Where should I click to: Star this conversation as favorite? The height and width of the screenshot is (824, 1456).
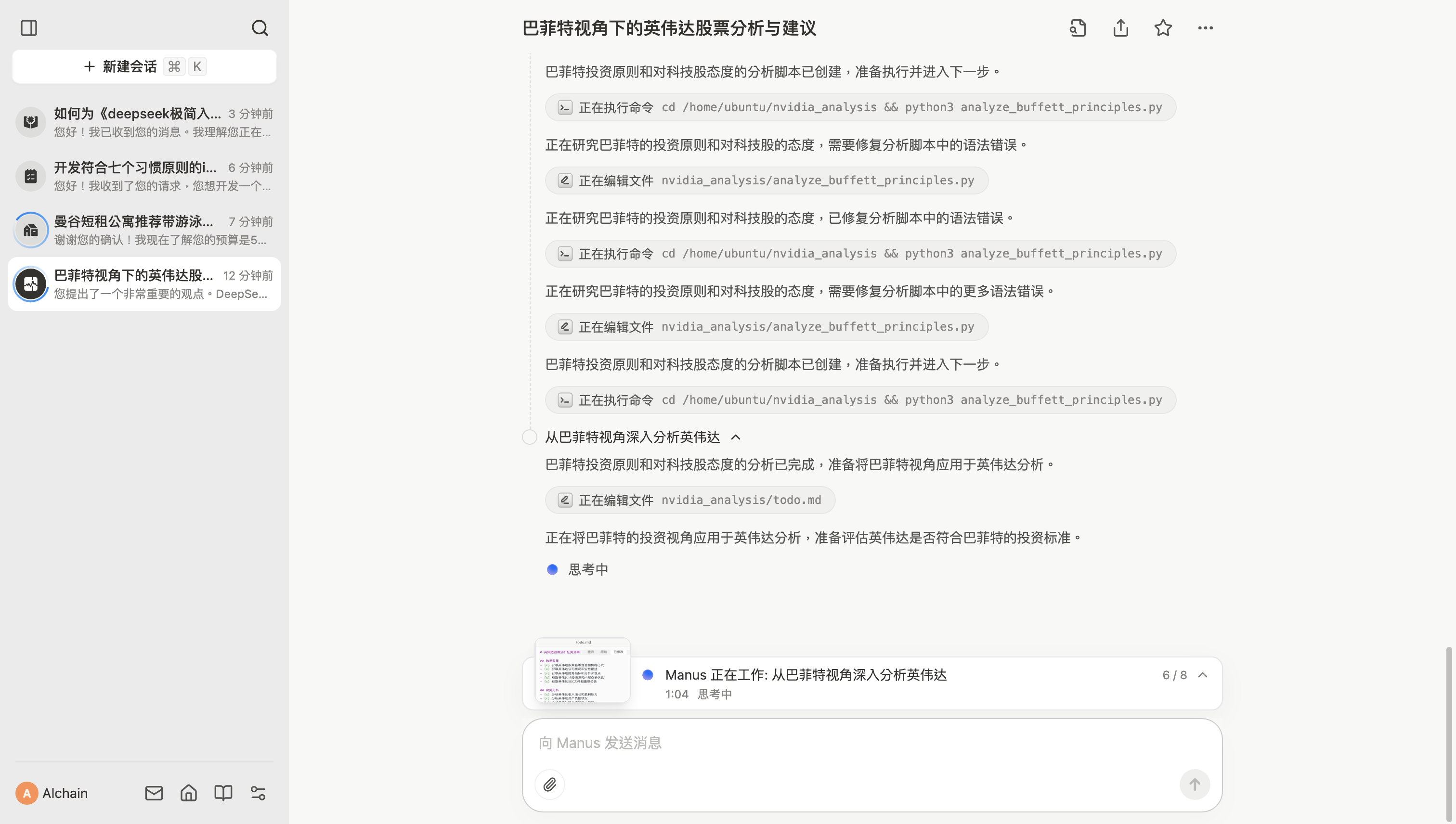click(1163, 28)
